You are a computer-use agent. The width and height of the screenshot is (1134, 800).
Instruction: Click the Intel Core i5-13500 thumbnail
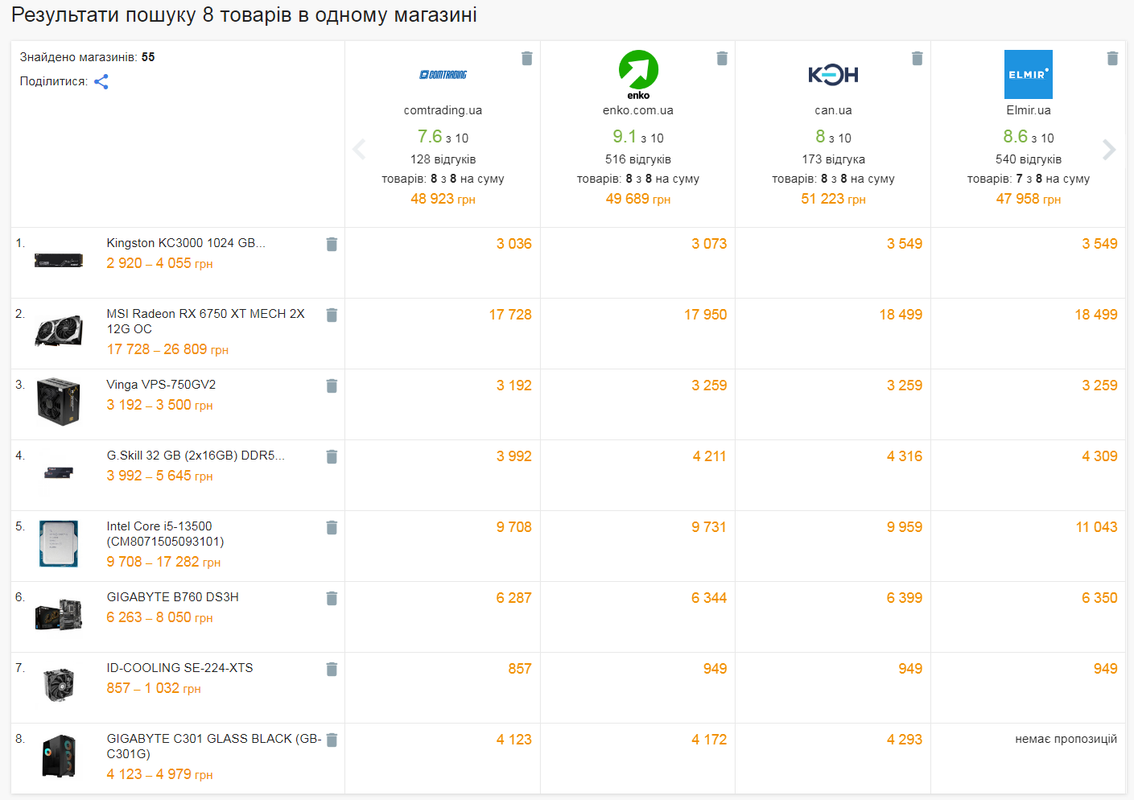(x=59, y=543)
